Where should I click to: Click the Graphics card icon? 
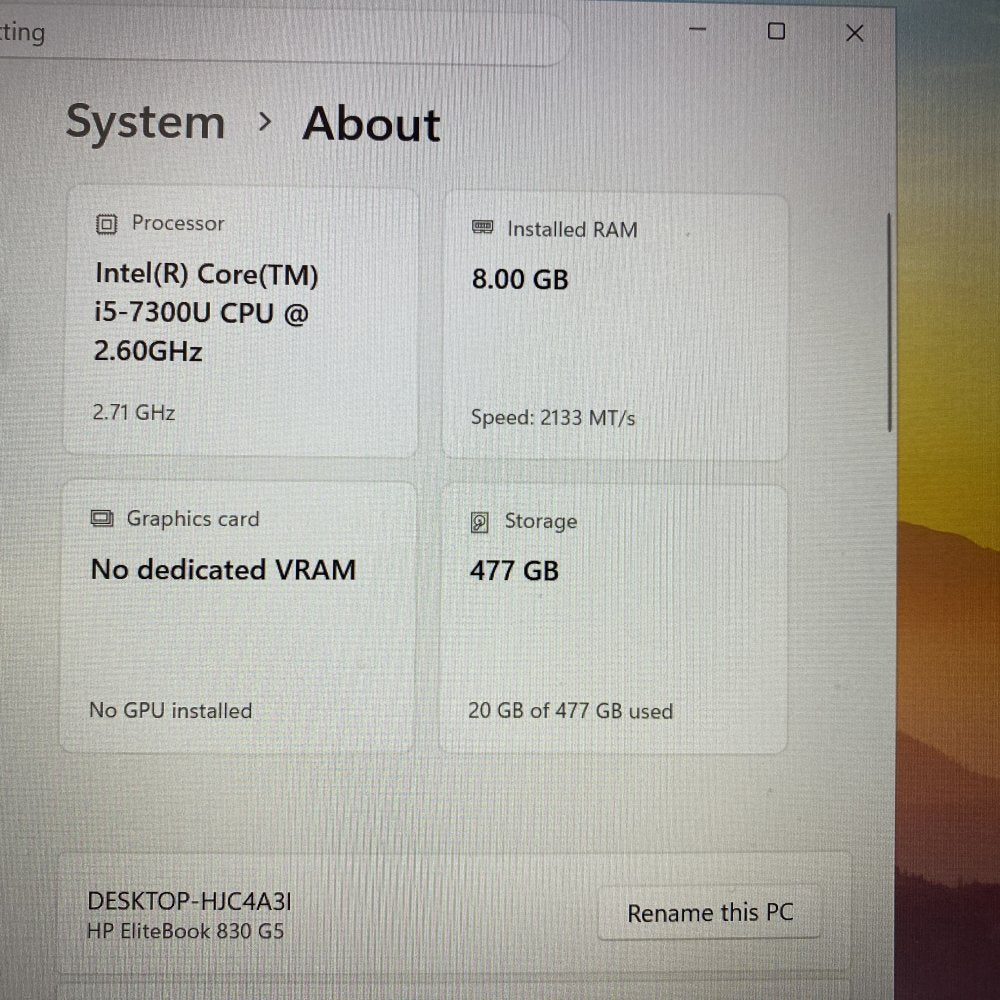click(x=102, y=518)
